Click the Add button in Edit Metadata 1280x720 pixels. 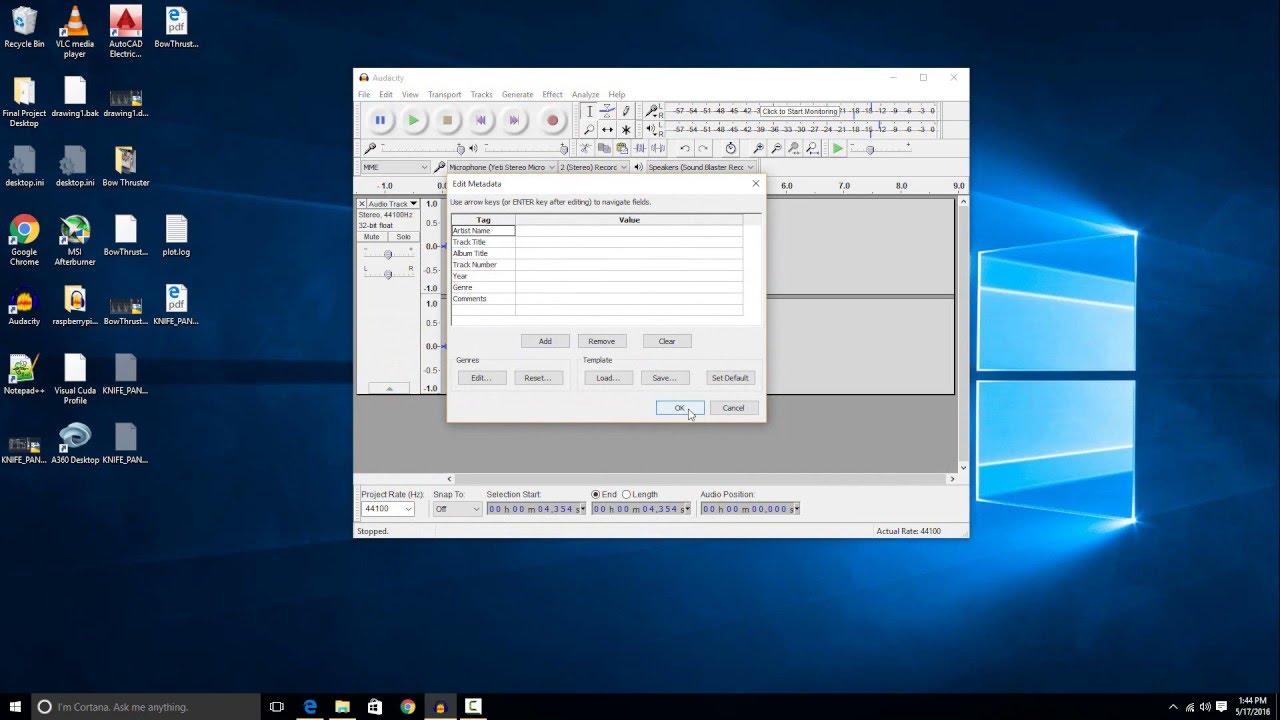coord(545,341)
